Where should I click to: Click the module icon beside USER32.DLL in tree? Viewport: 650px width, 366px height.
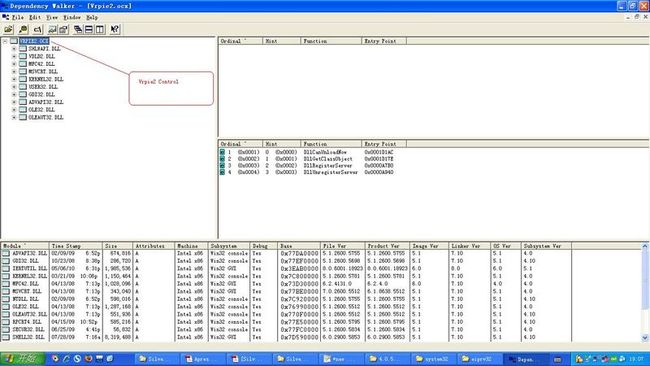coord(23,87)
